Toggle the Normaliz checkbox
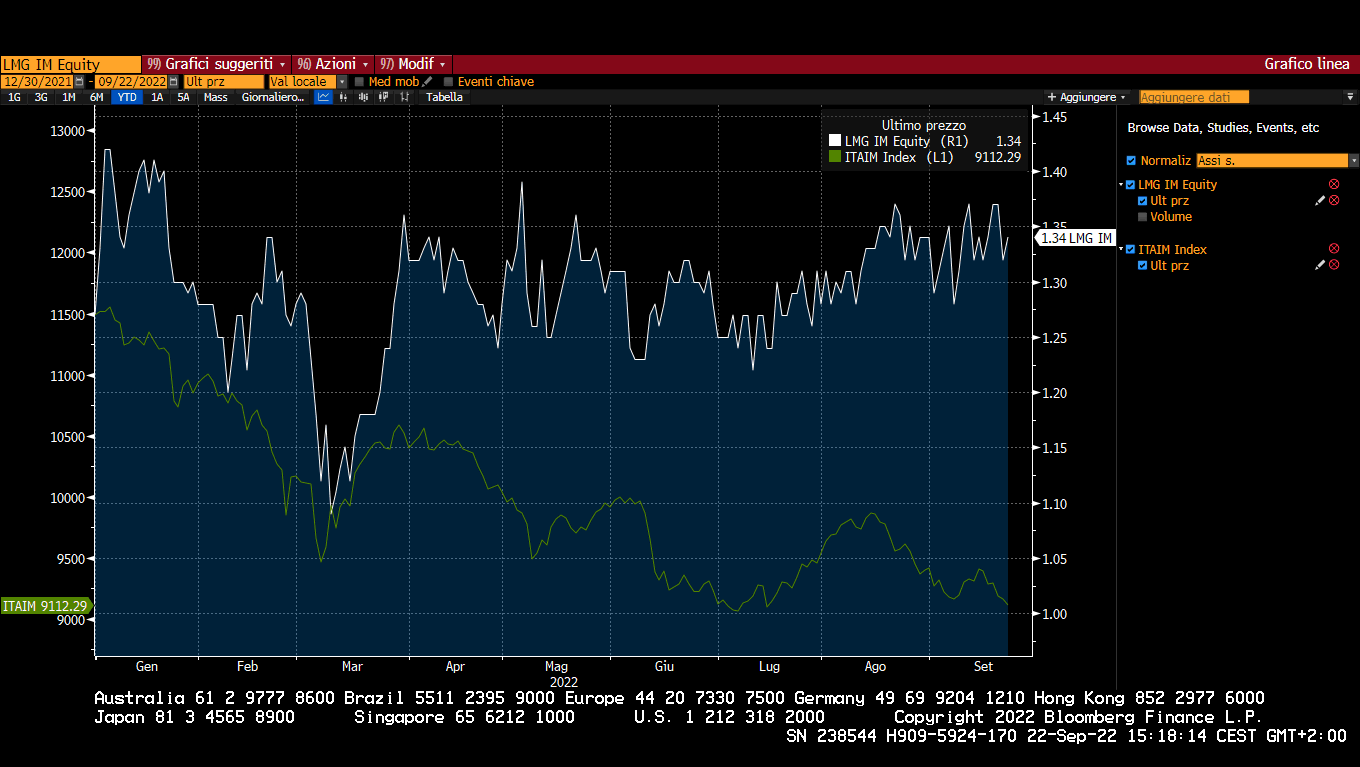Image resolution: width=1360 pixels, height=767 pixels. click(x=1131, y=161)
